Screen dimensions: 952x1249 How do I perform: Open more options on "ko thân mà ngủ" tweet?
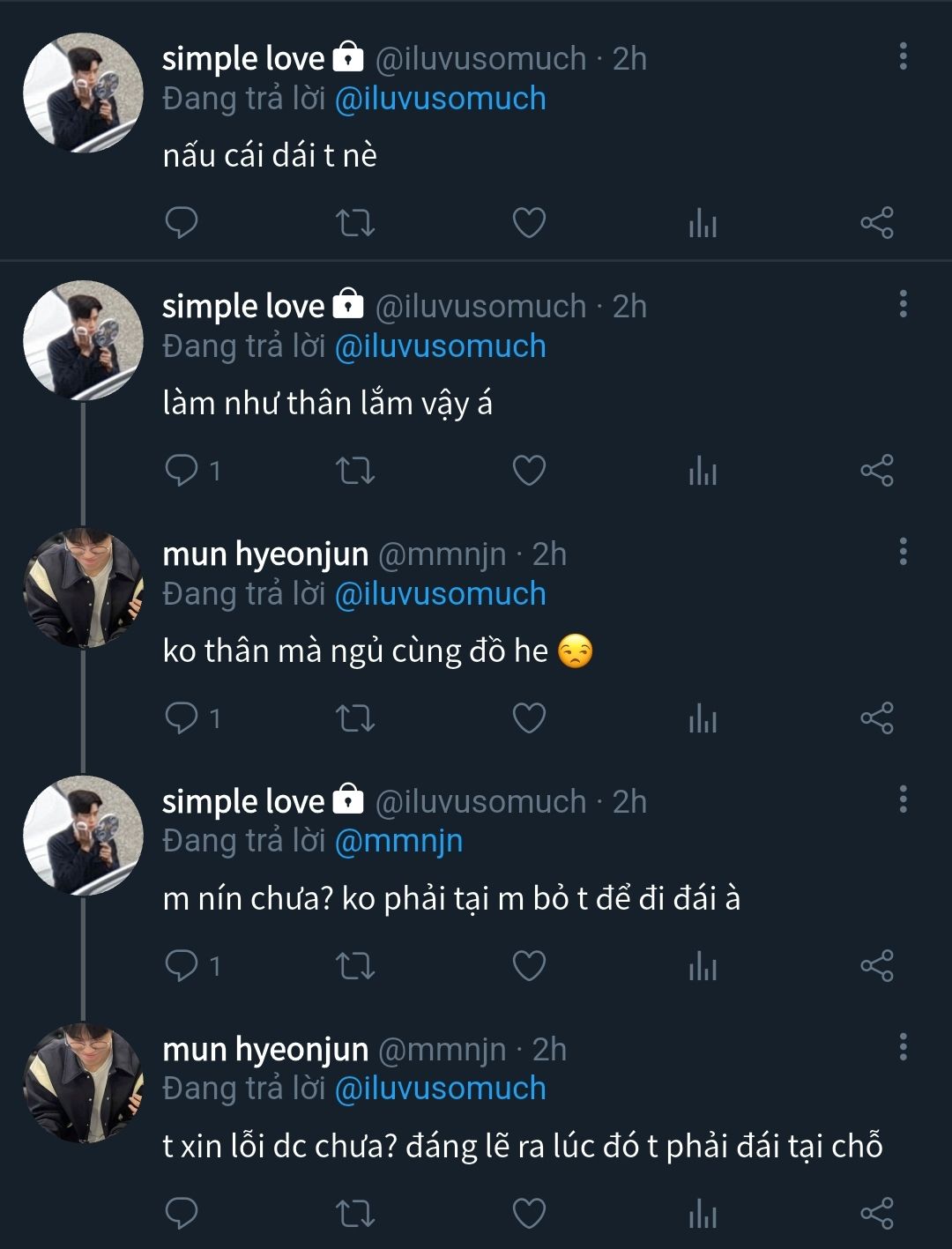coord(903,553)
